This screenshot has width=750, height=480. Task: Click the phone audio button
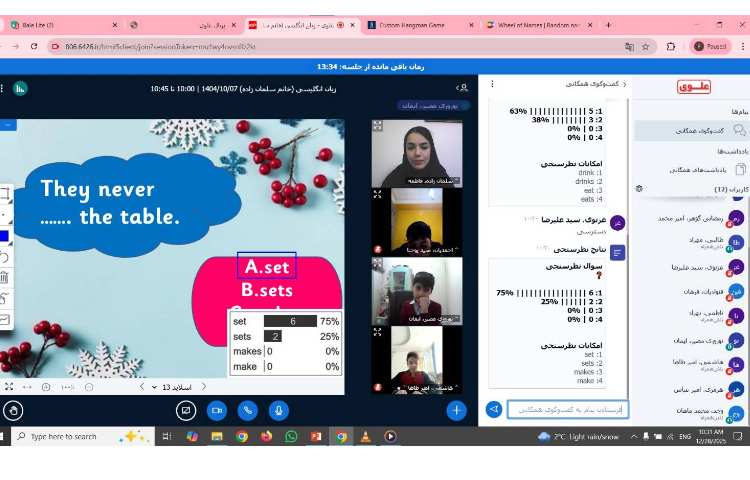[x=247, y=409]
